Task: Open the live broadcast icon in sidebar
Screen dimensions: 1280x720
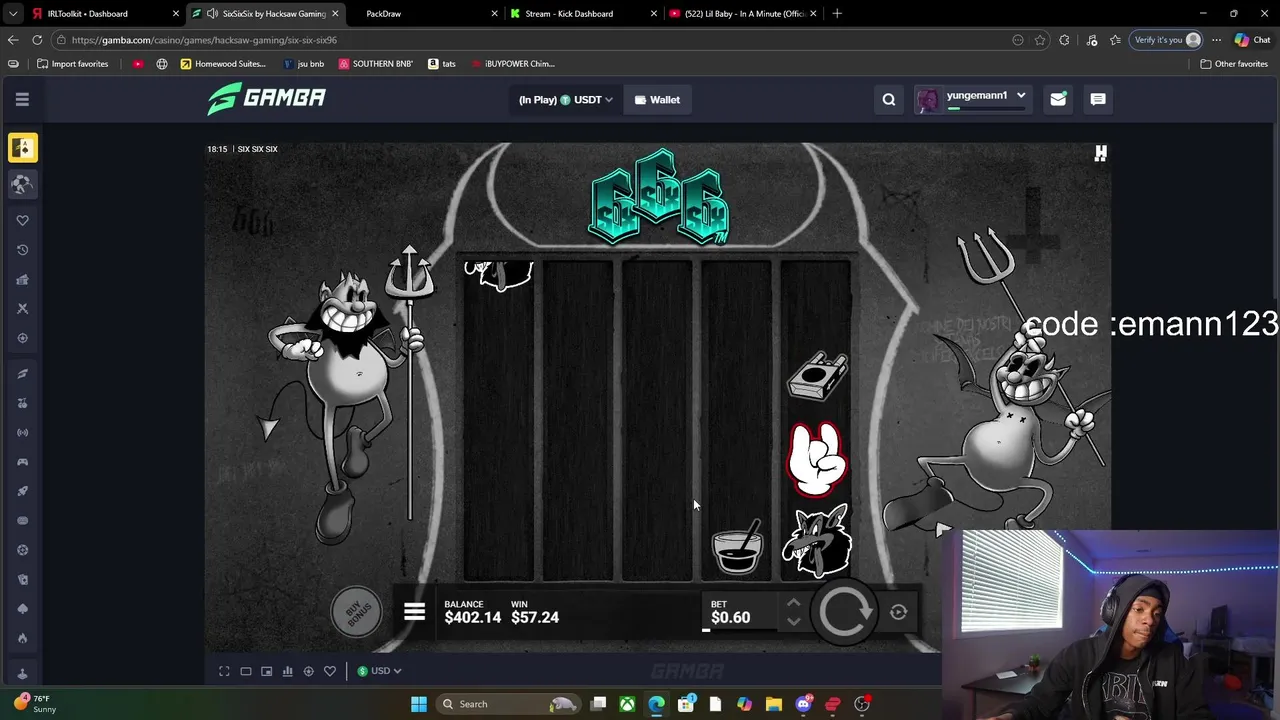Action: [x=22, y=432]
